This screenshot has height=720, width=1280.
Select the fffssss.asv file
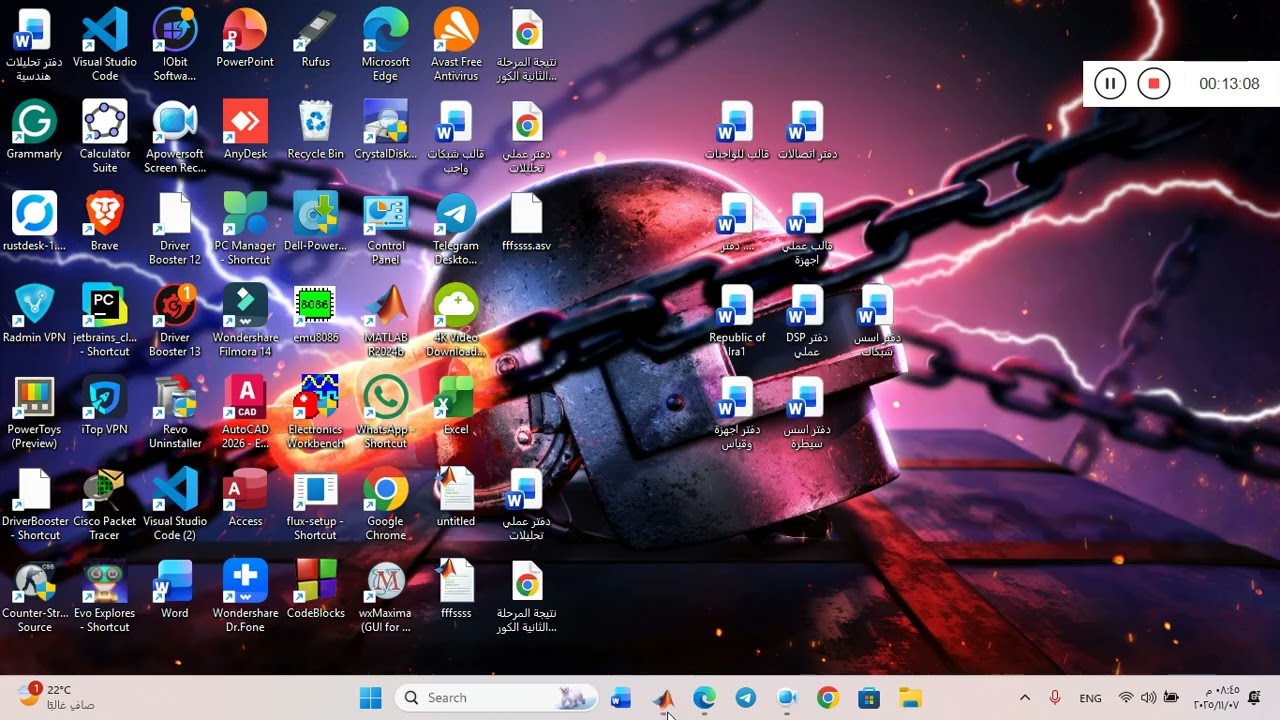pyautogui.click(x=526, y=223)
